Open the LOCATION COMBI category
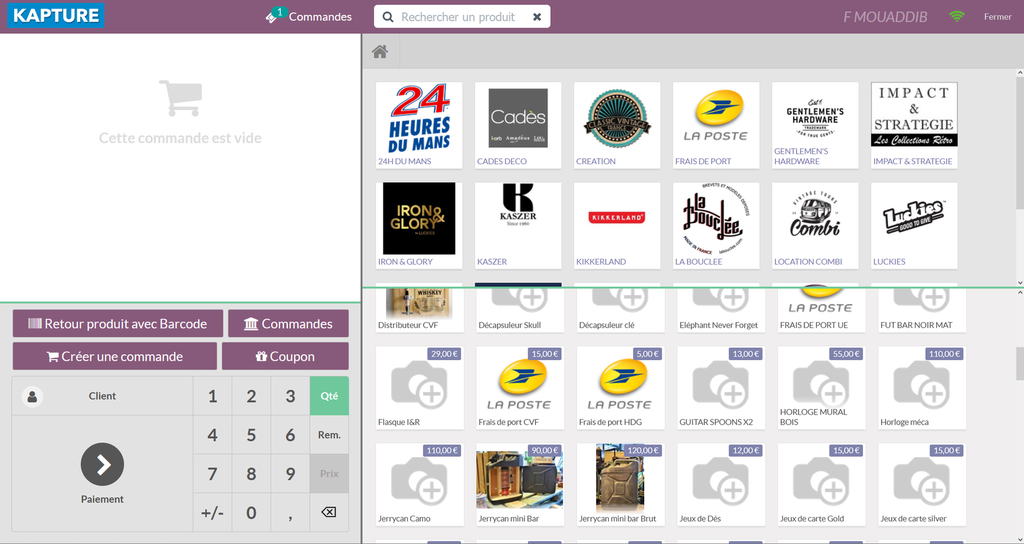Viewport: 1024px width, 544px height. pyautogui.click(x=815, y=225)
